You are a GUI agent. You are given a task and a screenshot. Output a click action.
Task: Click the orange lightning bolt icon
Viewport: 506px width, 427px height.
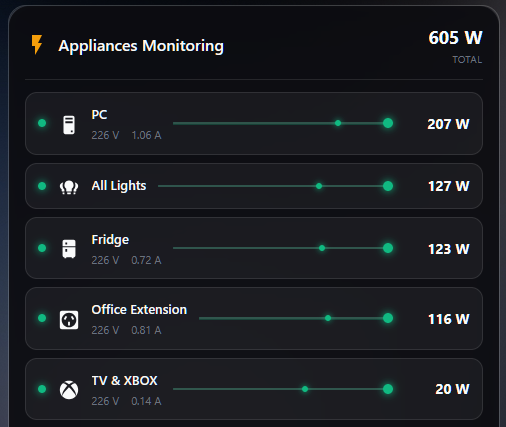tap(37, 44)
